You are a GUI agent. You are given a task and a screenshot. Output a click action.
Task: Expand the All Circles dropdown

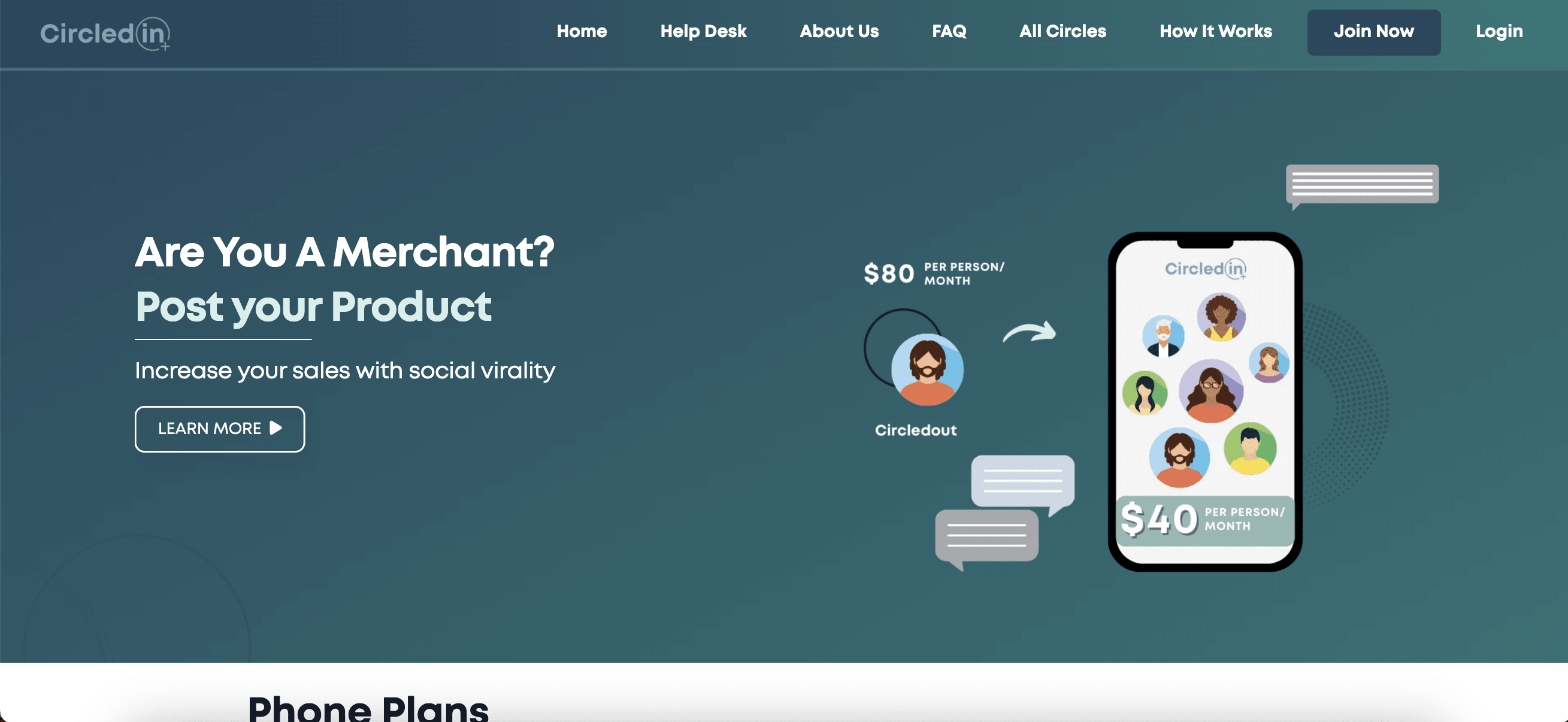[x=1062, y=31]
